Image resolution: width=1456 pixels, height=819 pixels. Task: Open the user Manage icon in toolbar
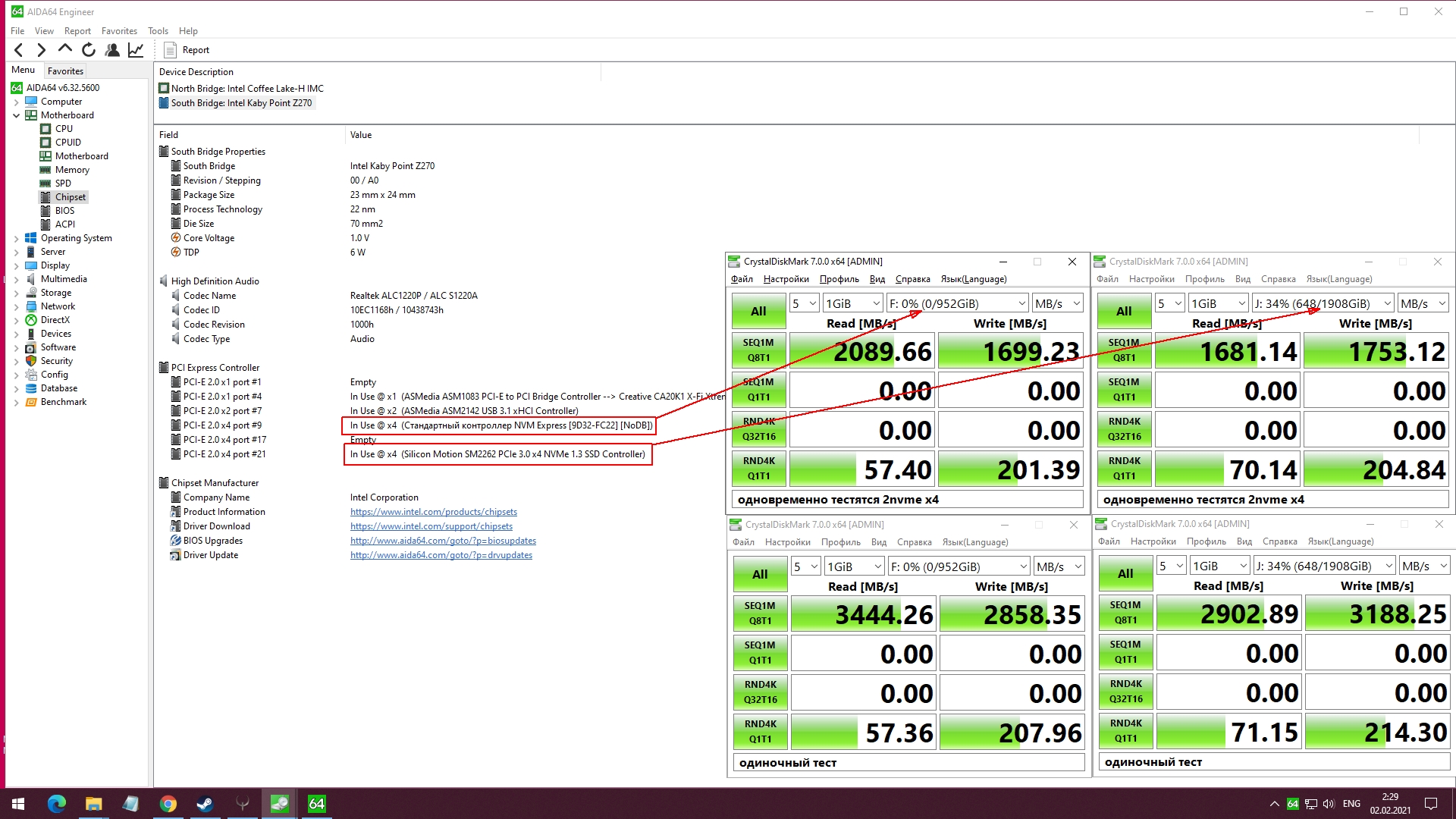112,50
